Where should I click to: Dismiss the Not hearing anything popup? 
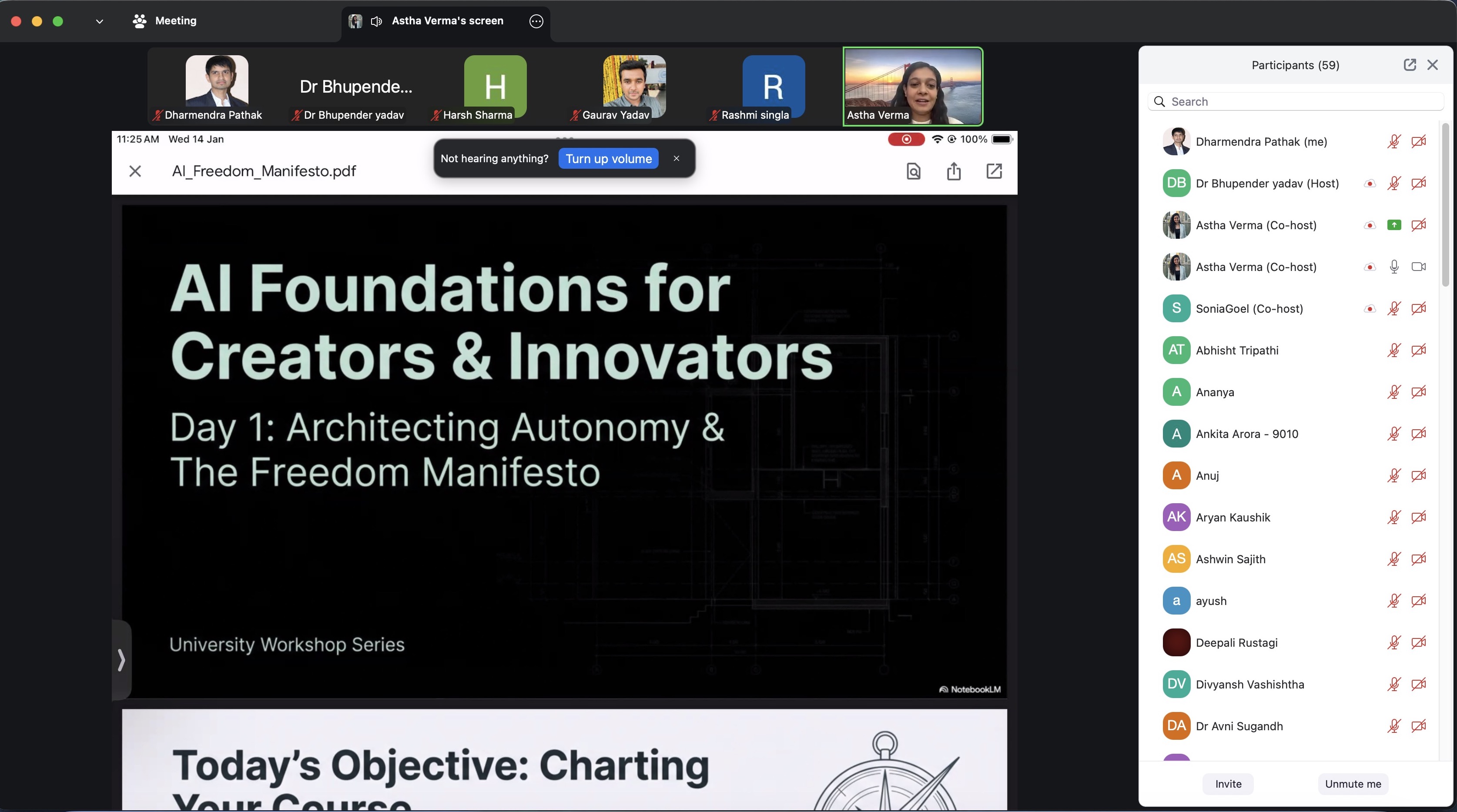[676, 158]
